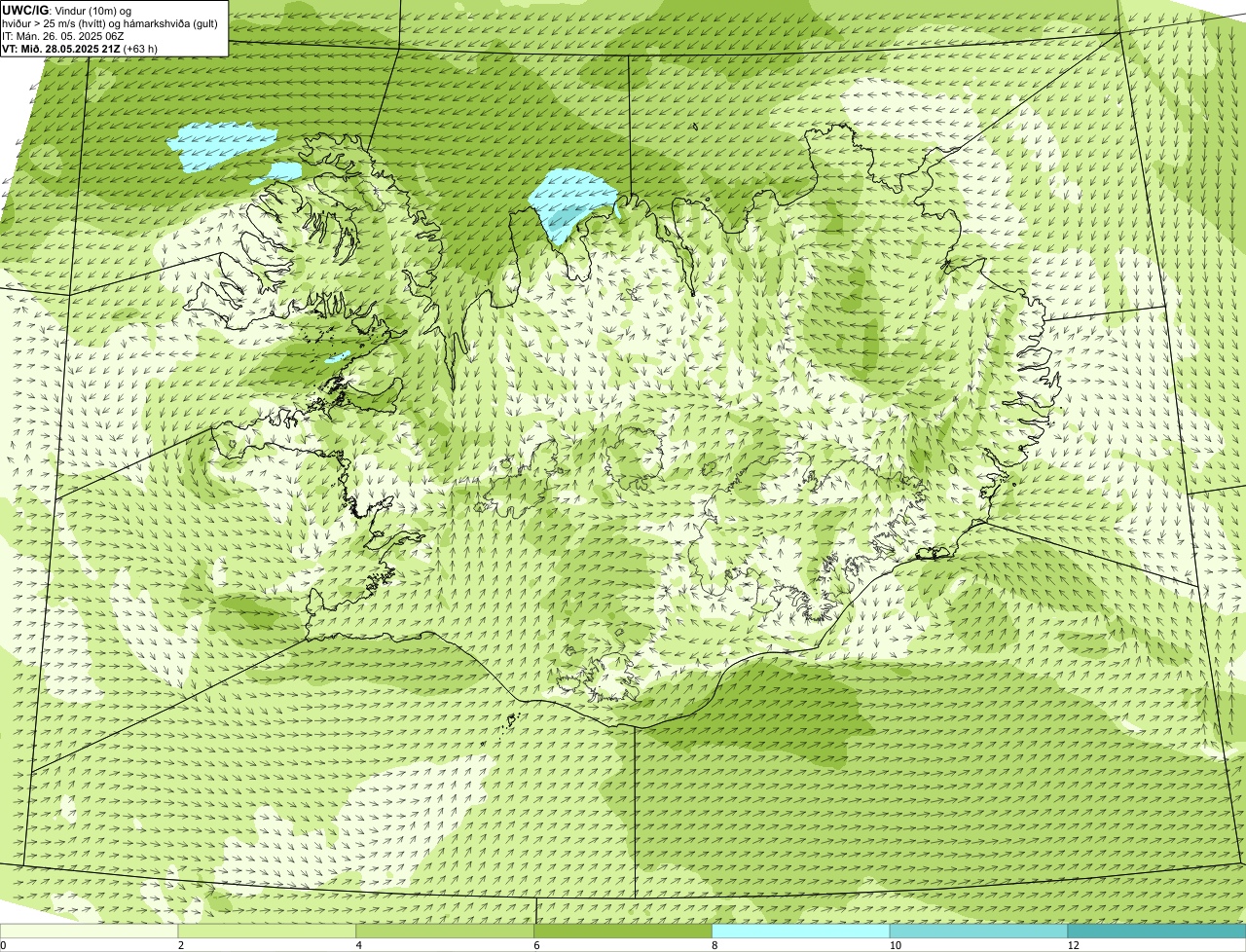Viewport: 1246px width, 952px height.
Task: Click the legend scale label '4'
Action: pyautogui.click(x=358, y=945)
